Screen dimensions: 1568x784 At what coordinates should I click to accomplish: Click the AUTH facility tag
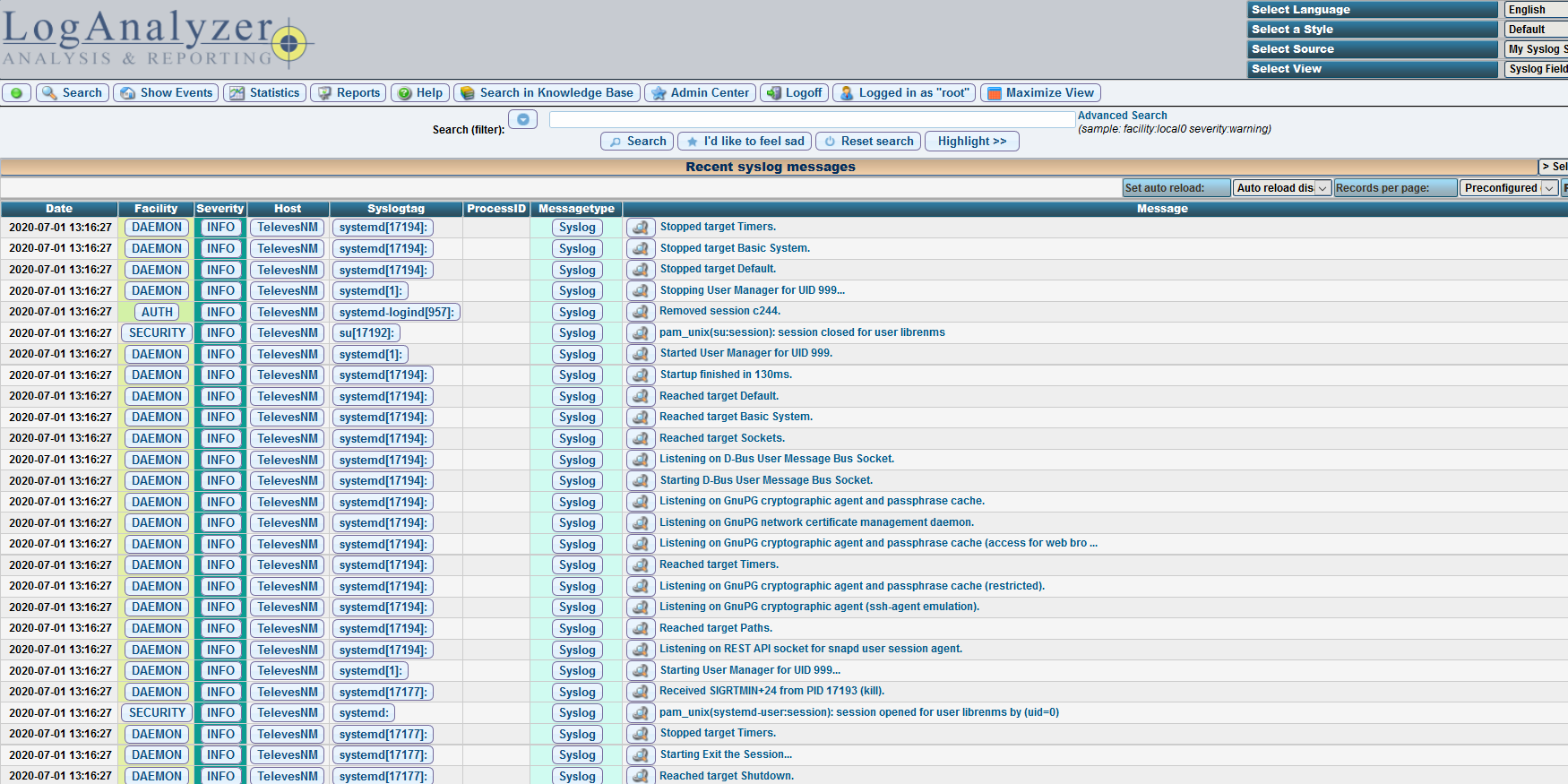coord(157,312)
